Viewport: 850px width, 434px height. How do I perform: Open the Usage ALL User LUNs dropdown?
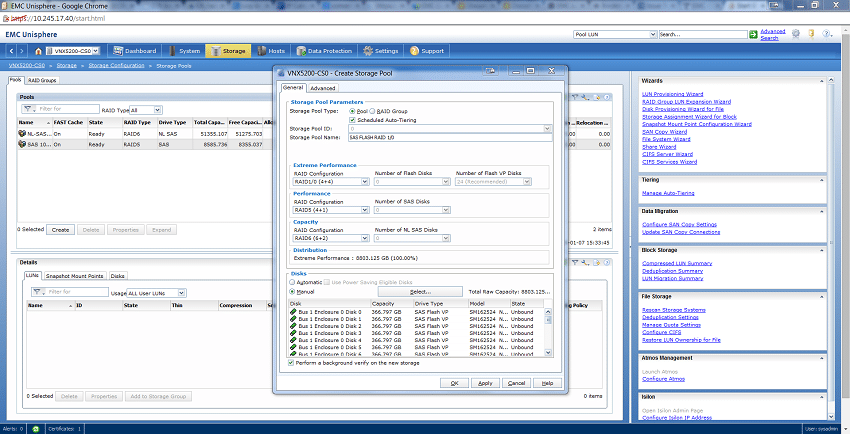(156, 293)
